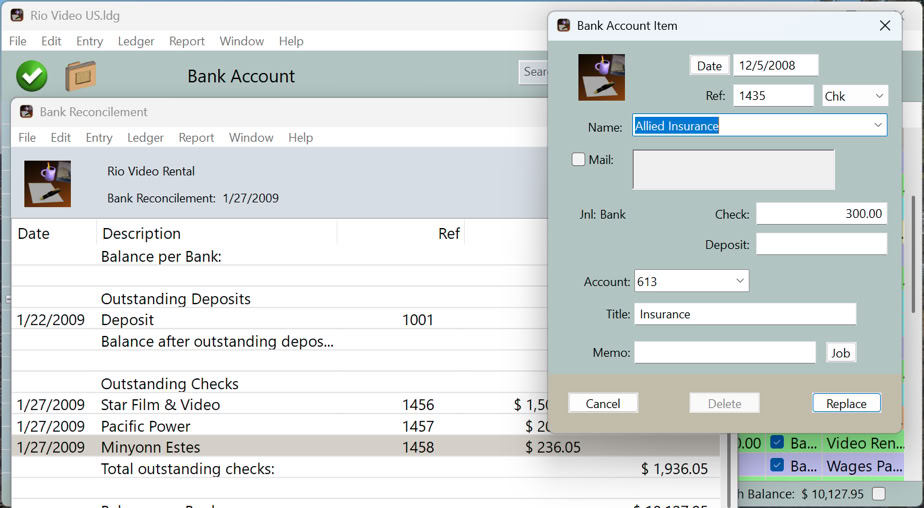Click the Check amount field showing 300.00
Image resolution: width=924 pixels, height=508 pixels.
tap(821, 213)
